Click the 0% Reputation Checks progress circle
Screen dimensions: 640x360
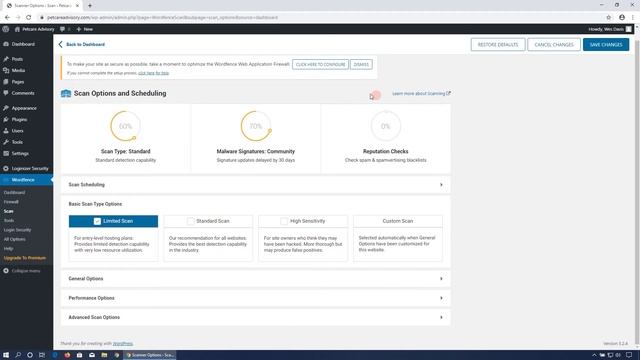tap(386, 126)
